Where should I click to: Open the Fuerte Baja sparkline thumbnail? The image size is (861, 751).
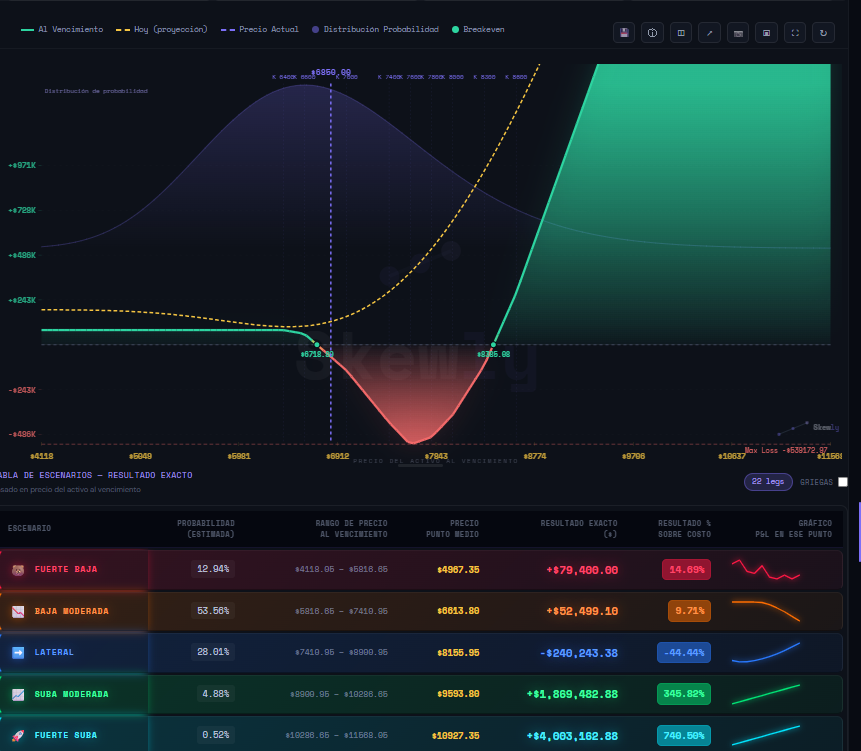pos(766,569)
